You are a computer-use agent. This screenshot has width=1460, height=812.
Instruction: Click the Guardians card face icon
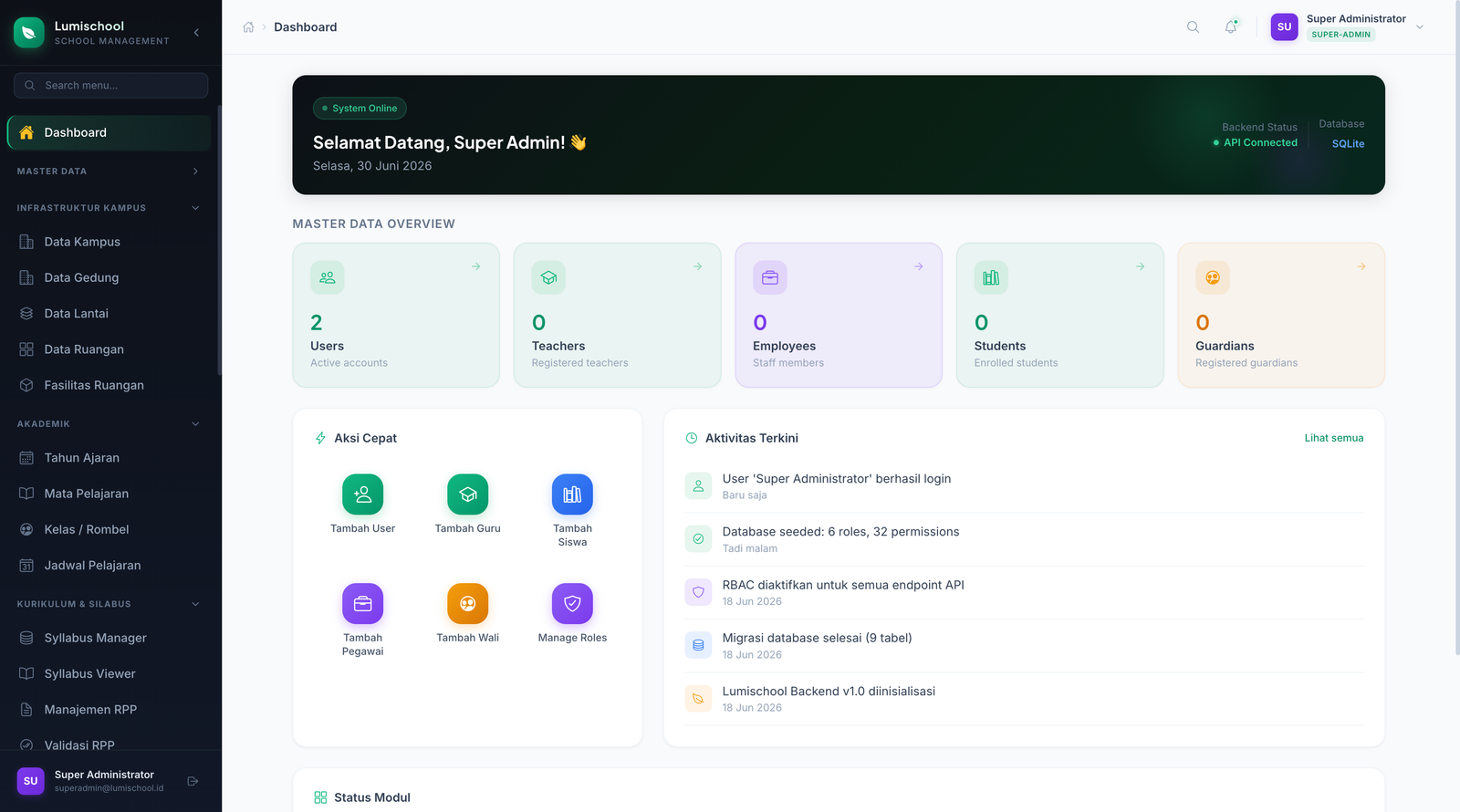(x=1213, y=277)
